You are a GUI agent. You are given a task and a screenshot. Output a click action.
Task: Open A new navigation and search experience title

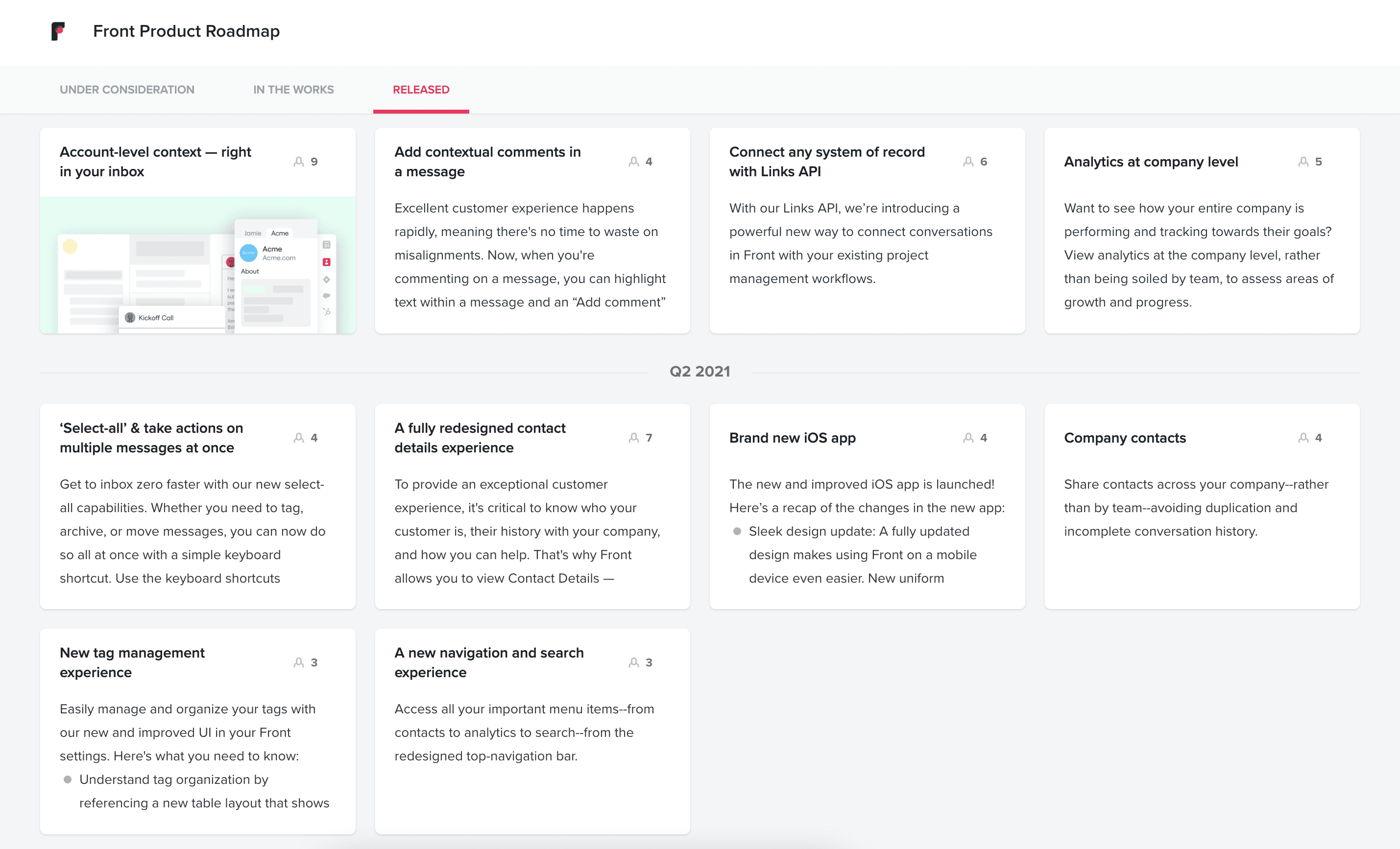pyautogui.click(x=489, y=663)
